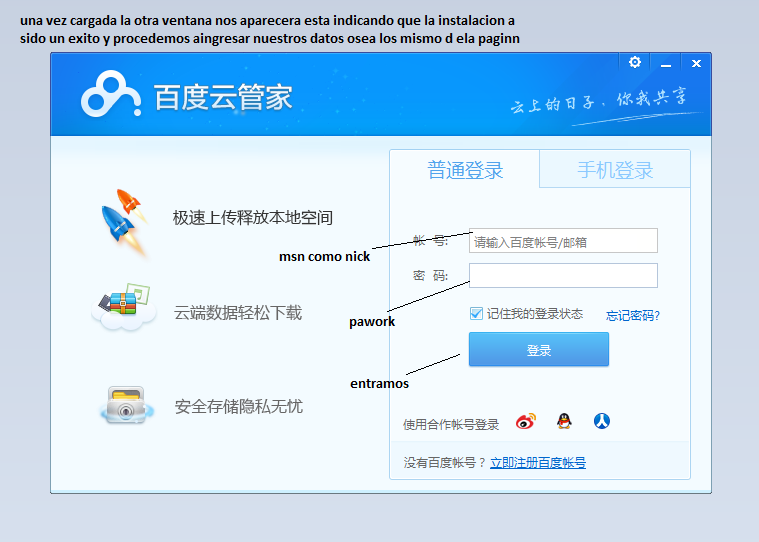
Task: Focus the 帐号 account input field
Action: (563, 241)
